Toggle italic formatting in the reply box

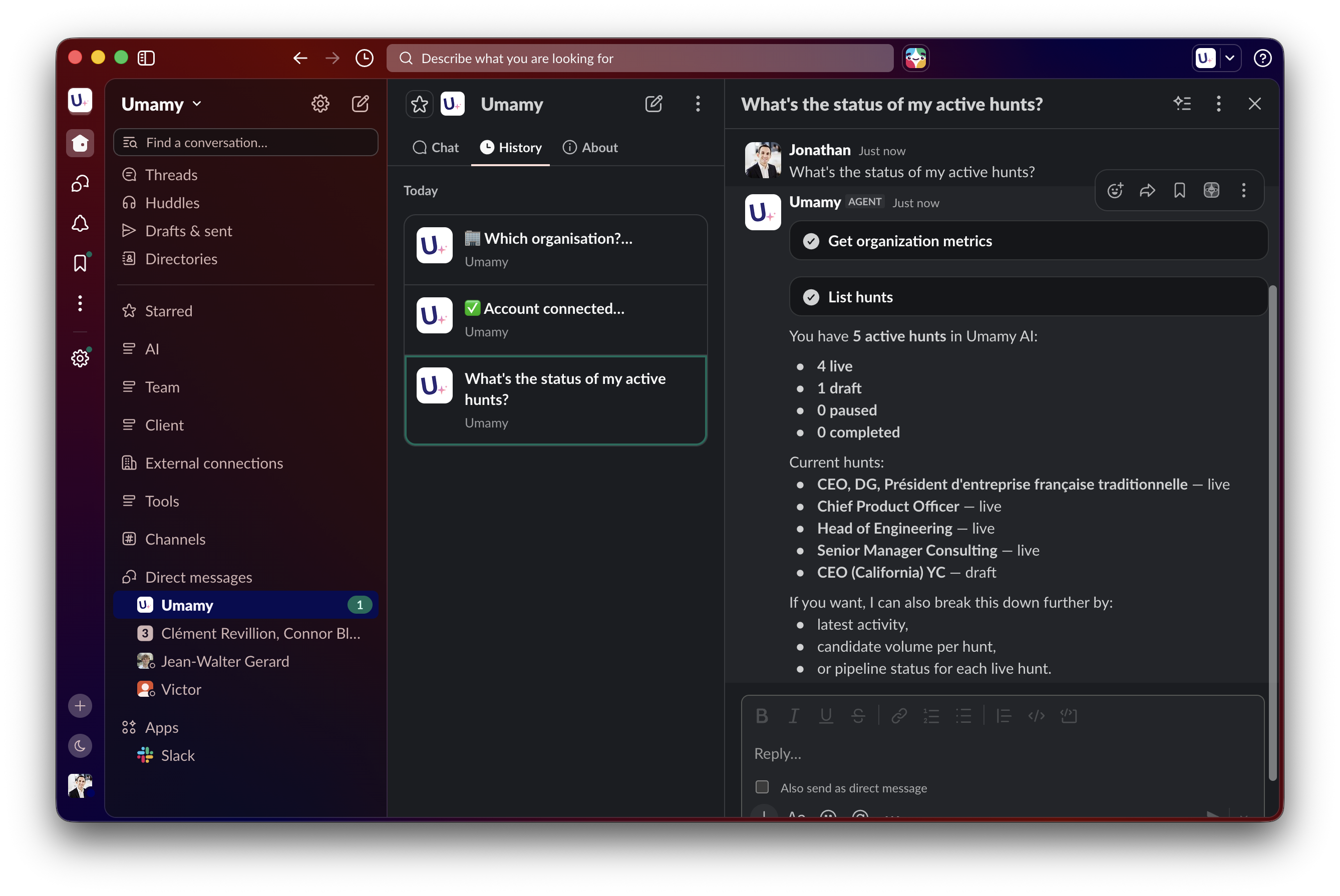[794, 715]
